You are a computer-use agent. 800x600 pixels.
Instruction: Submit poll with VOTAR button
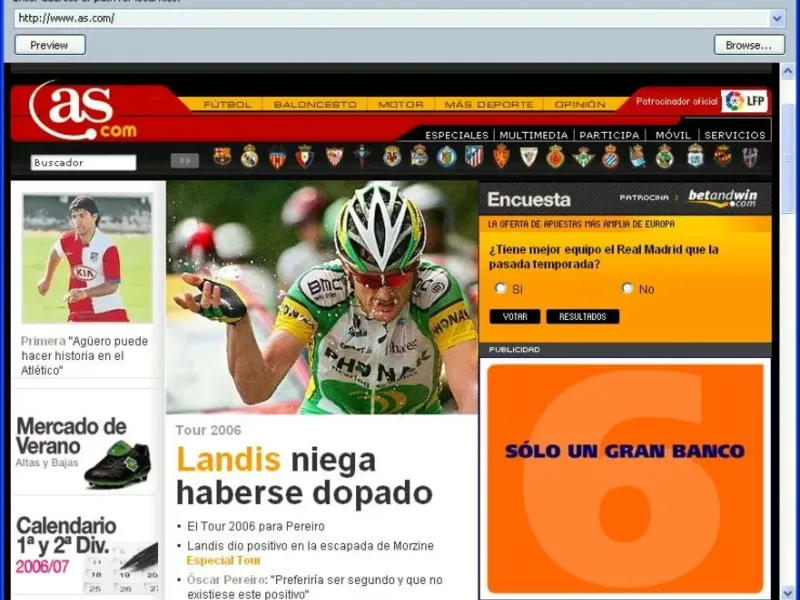pos(515,316)
